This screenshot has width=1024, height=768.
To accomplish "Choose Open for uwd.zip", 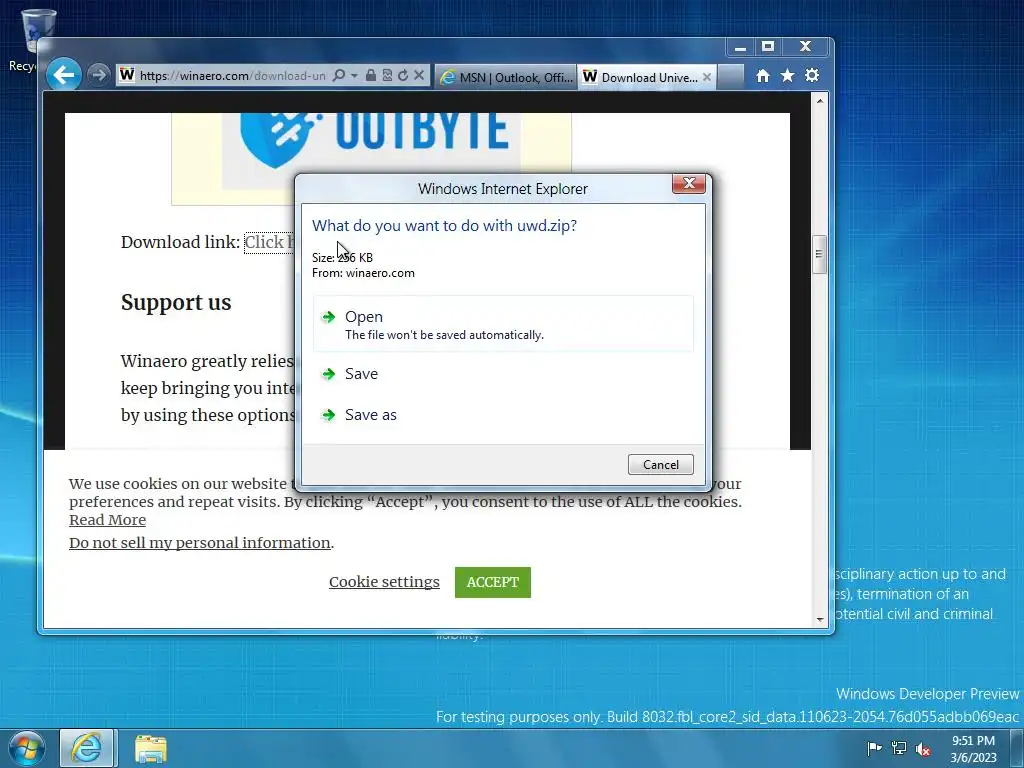I will coord(503,324).
